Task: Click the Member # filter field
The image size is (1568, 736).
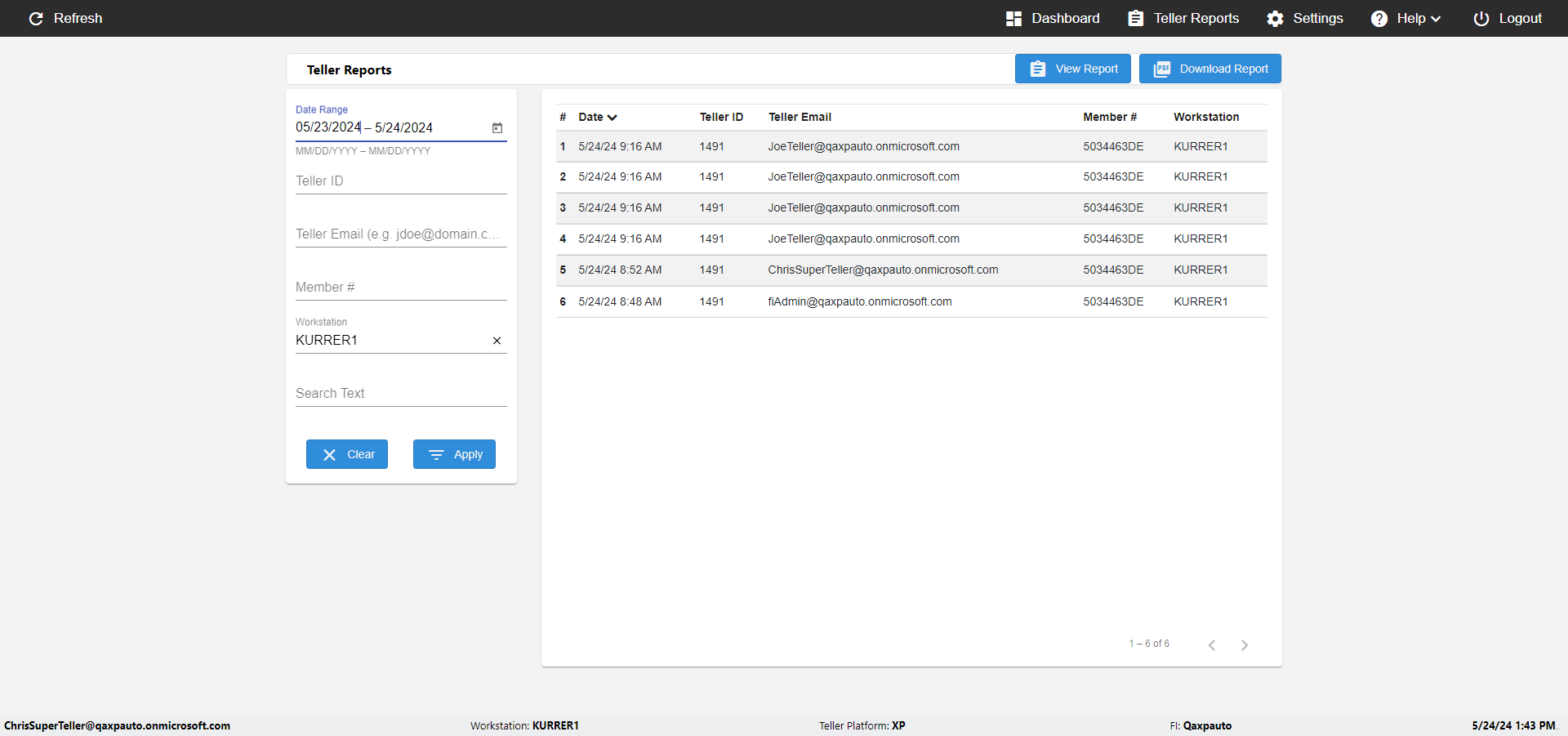Action: [401, 287]
